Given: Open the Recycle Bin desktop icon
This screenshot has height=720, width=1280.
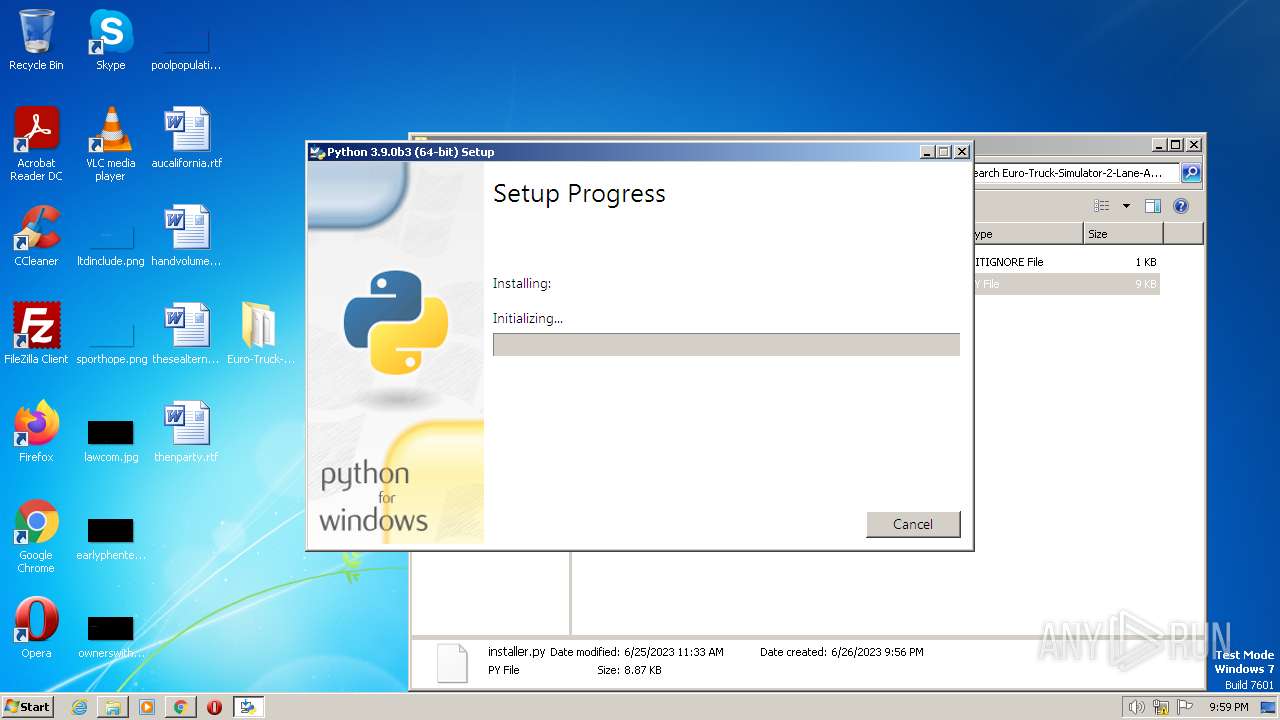Looking at the screenshot, I should coord(36,40).
